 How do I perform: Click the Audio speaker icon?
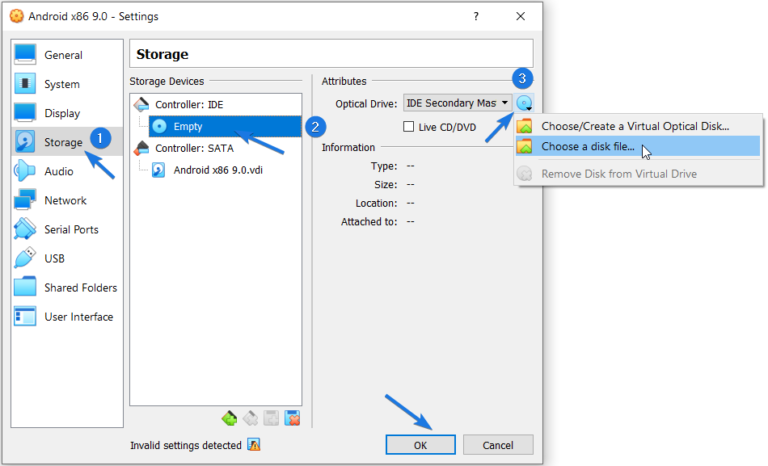tap(25, 171)
